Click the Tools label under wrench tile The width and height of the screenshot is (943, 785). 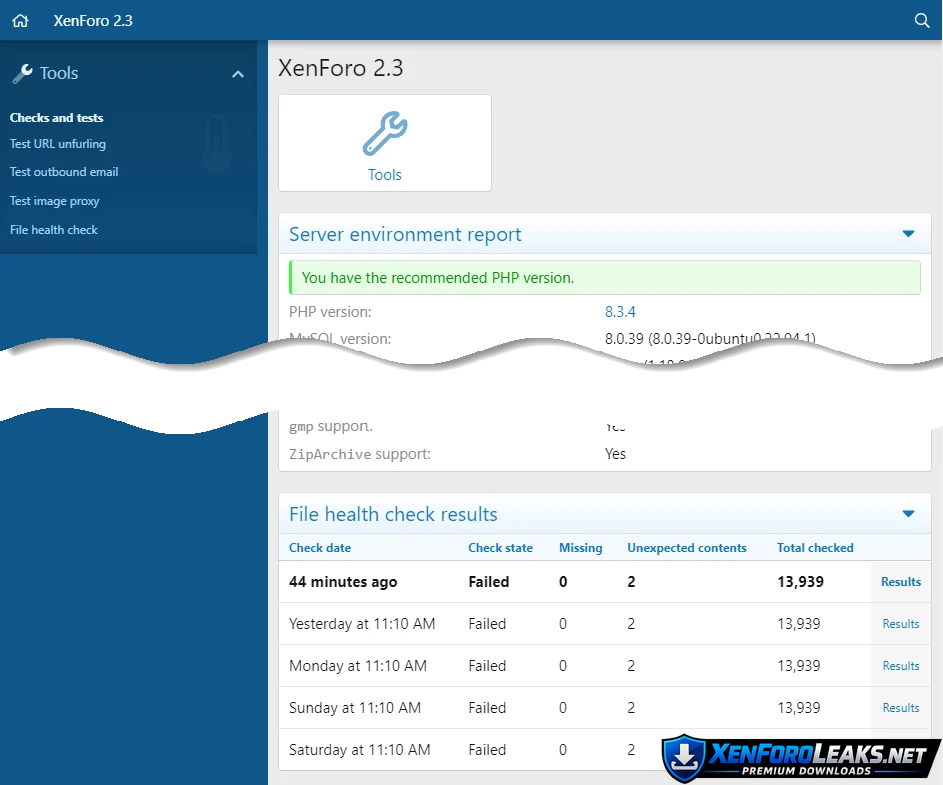pyautogui.click(x=384, y=175)
